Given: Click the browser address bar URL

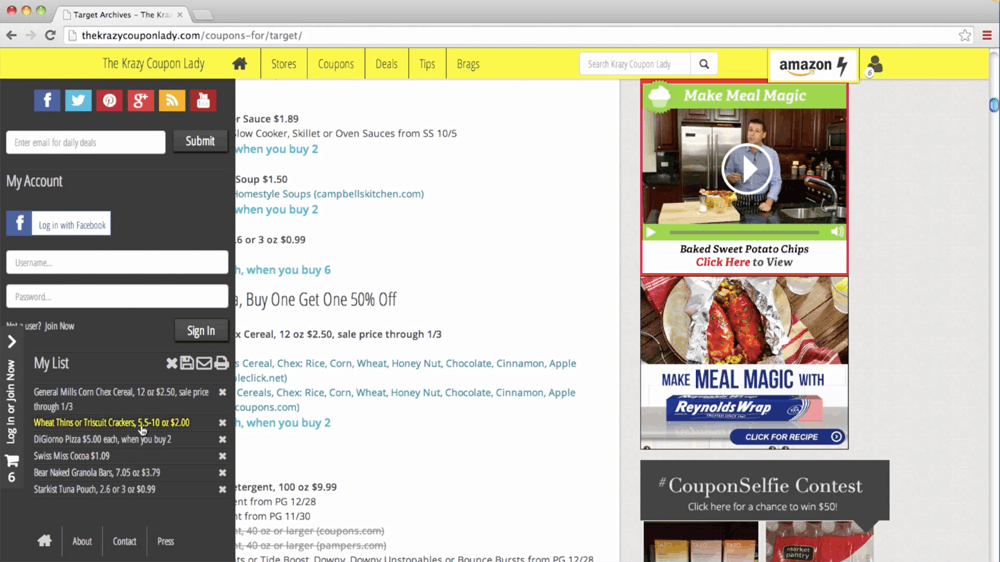Looking at the screenshot, I should 192,35.
